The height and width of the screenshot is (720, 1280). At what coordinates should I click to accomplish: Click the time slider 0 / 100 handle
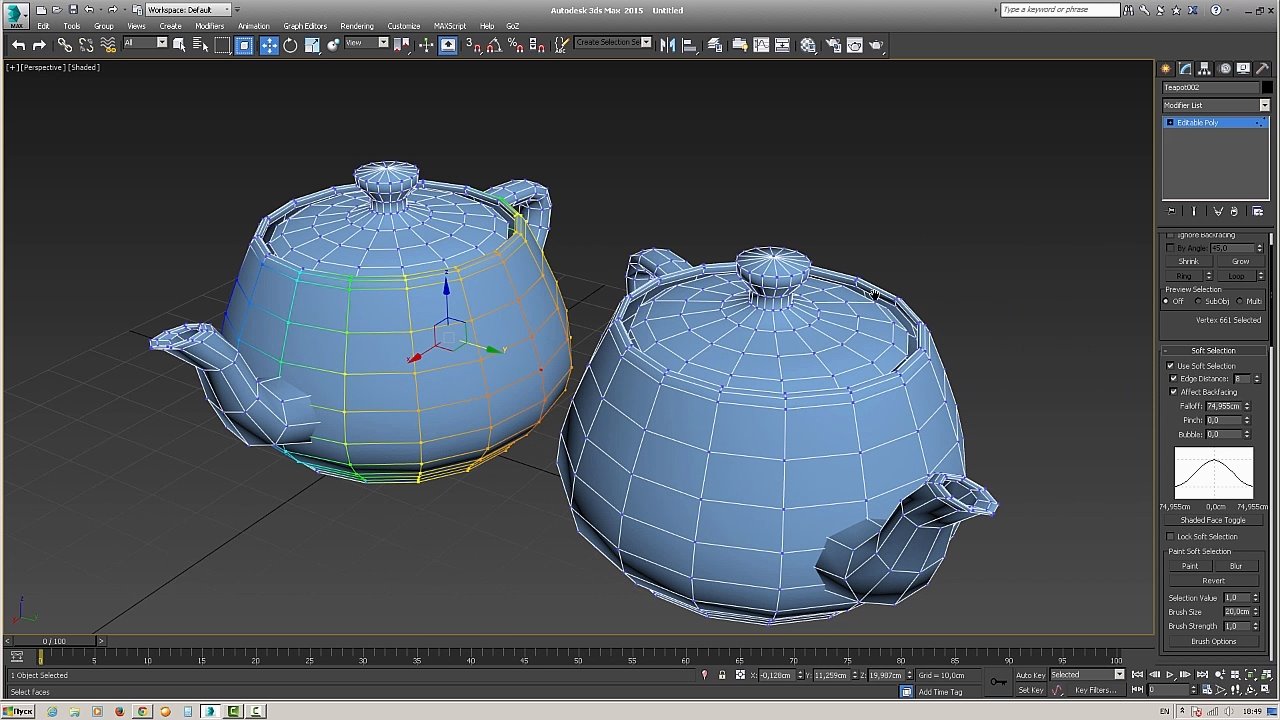54,641
